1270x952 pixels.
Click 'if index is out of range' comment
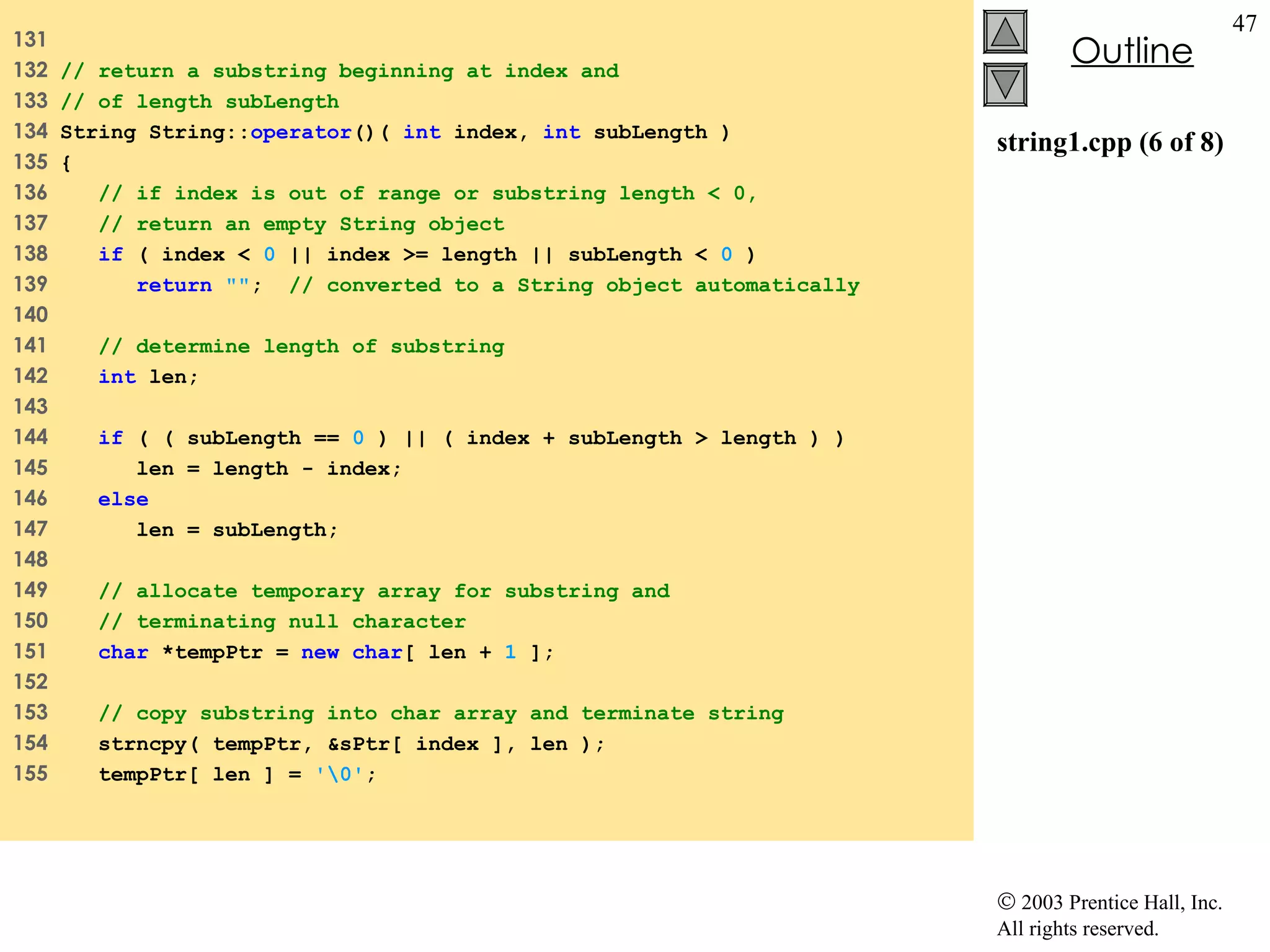point(428,193)
